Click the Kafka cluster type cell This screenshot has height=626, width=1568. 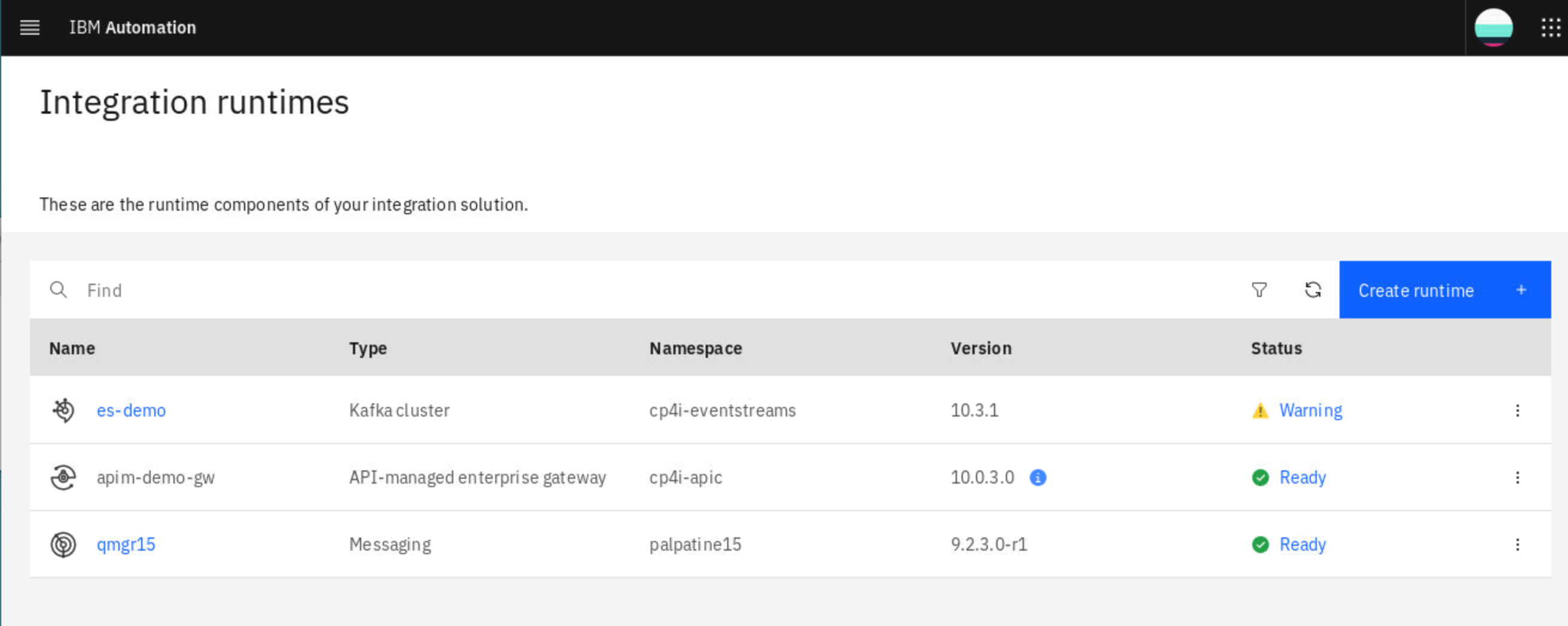(x=399, y=411)
